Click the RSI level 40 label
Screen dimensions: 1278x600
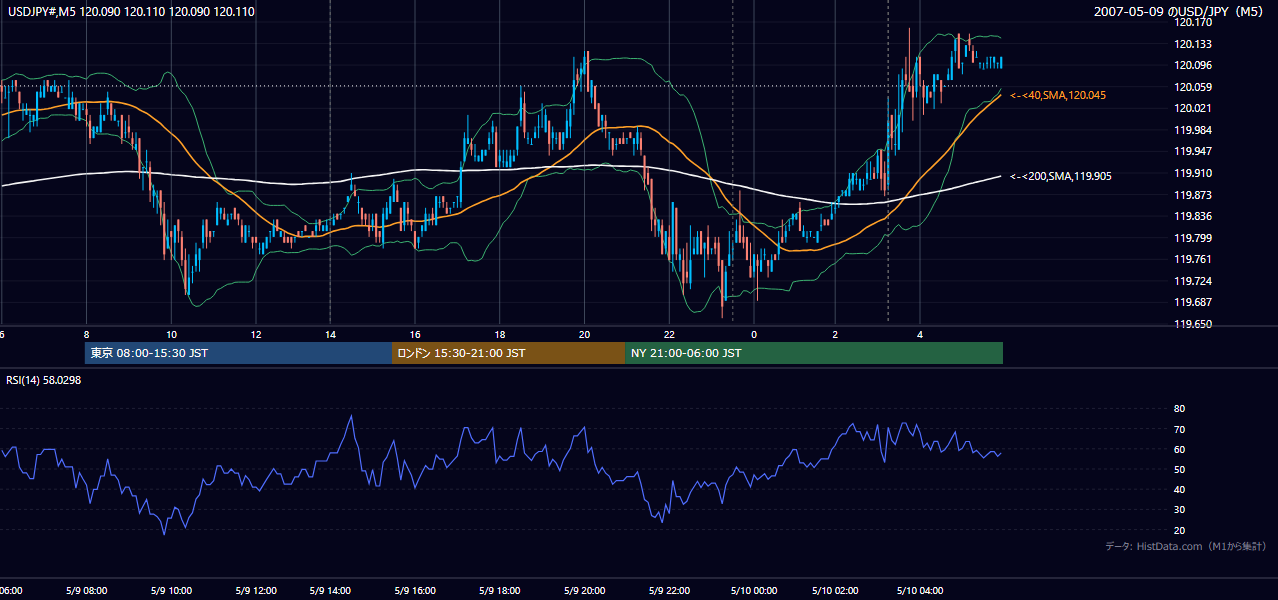(1179, 489)
